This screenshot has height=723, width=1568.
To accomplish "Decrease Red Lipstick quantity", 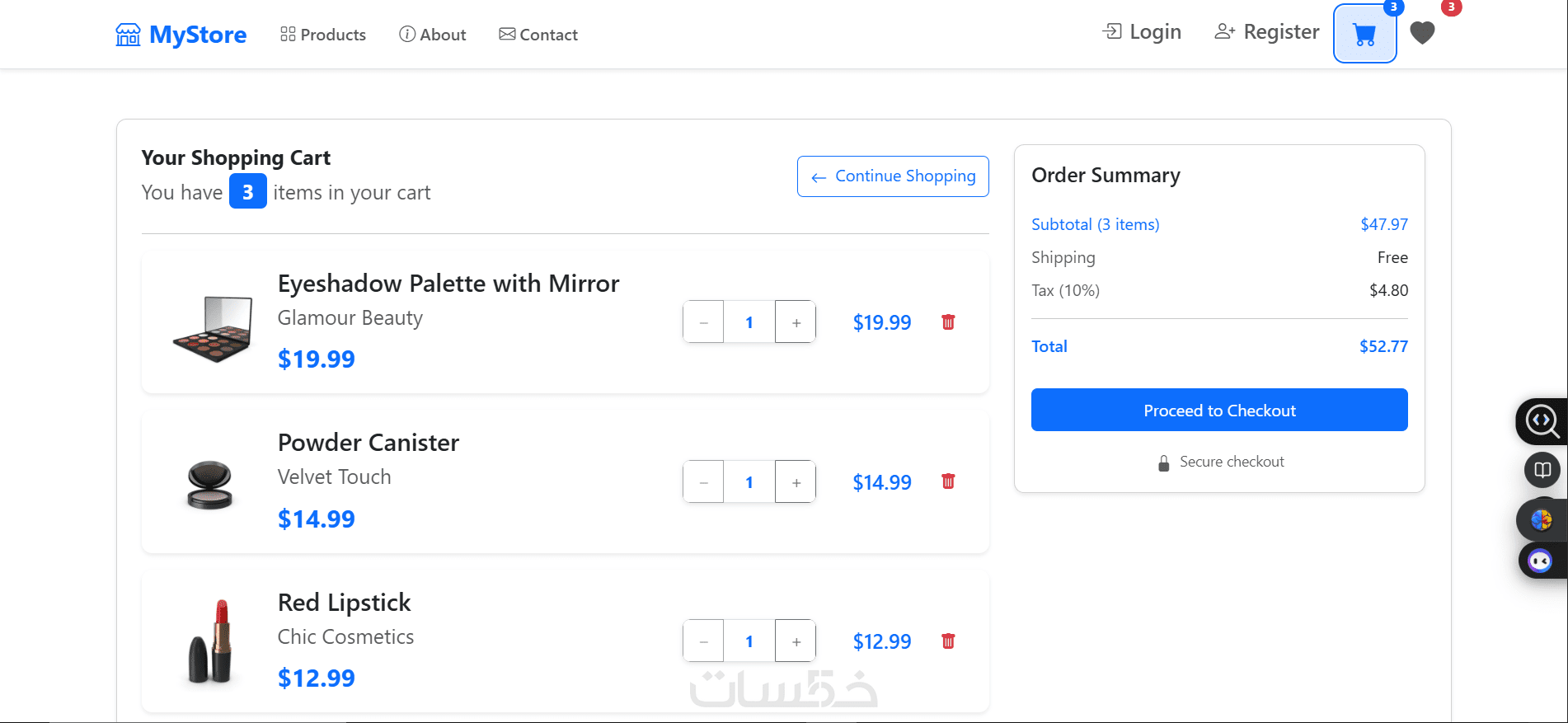I will 703,641.
